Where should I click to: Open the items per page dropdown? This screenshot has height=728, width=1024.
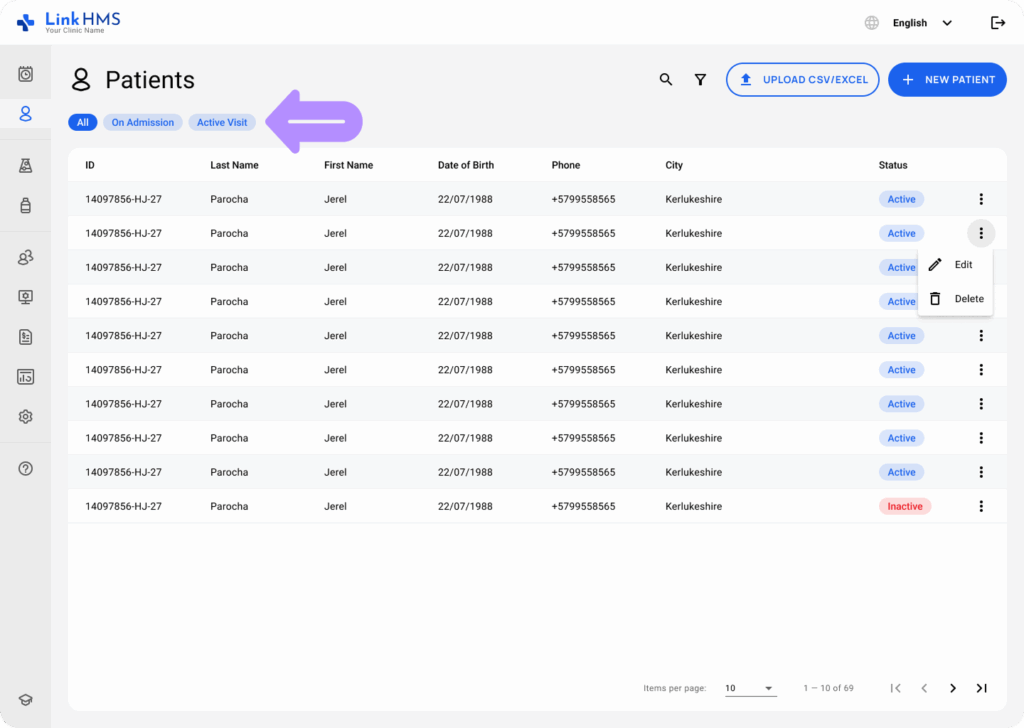[750, 688]
